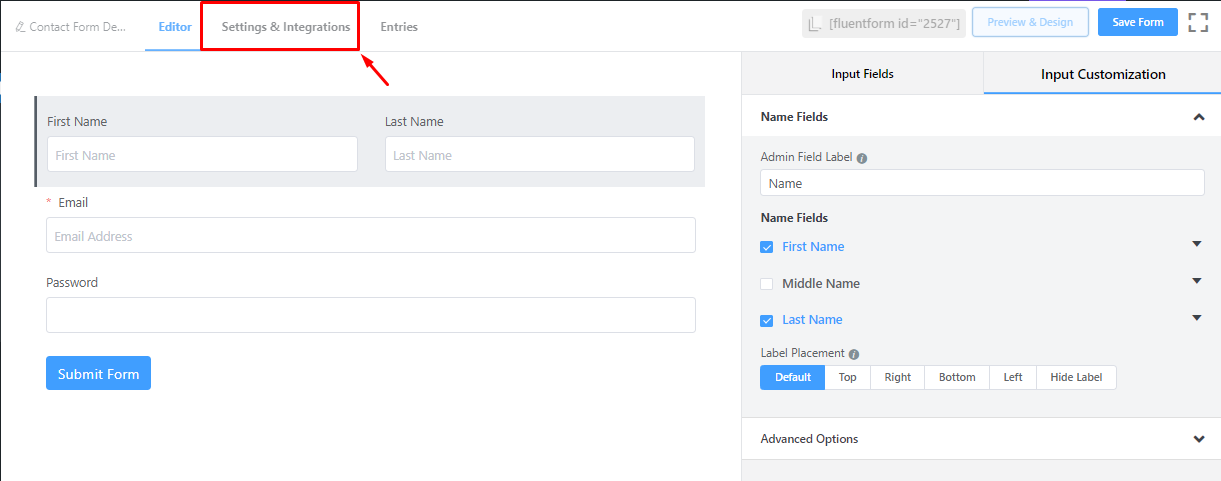Click the fullscreen expand icon
1221x481 pixels.
[1198, 23]
